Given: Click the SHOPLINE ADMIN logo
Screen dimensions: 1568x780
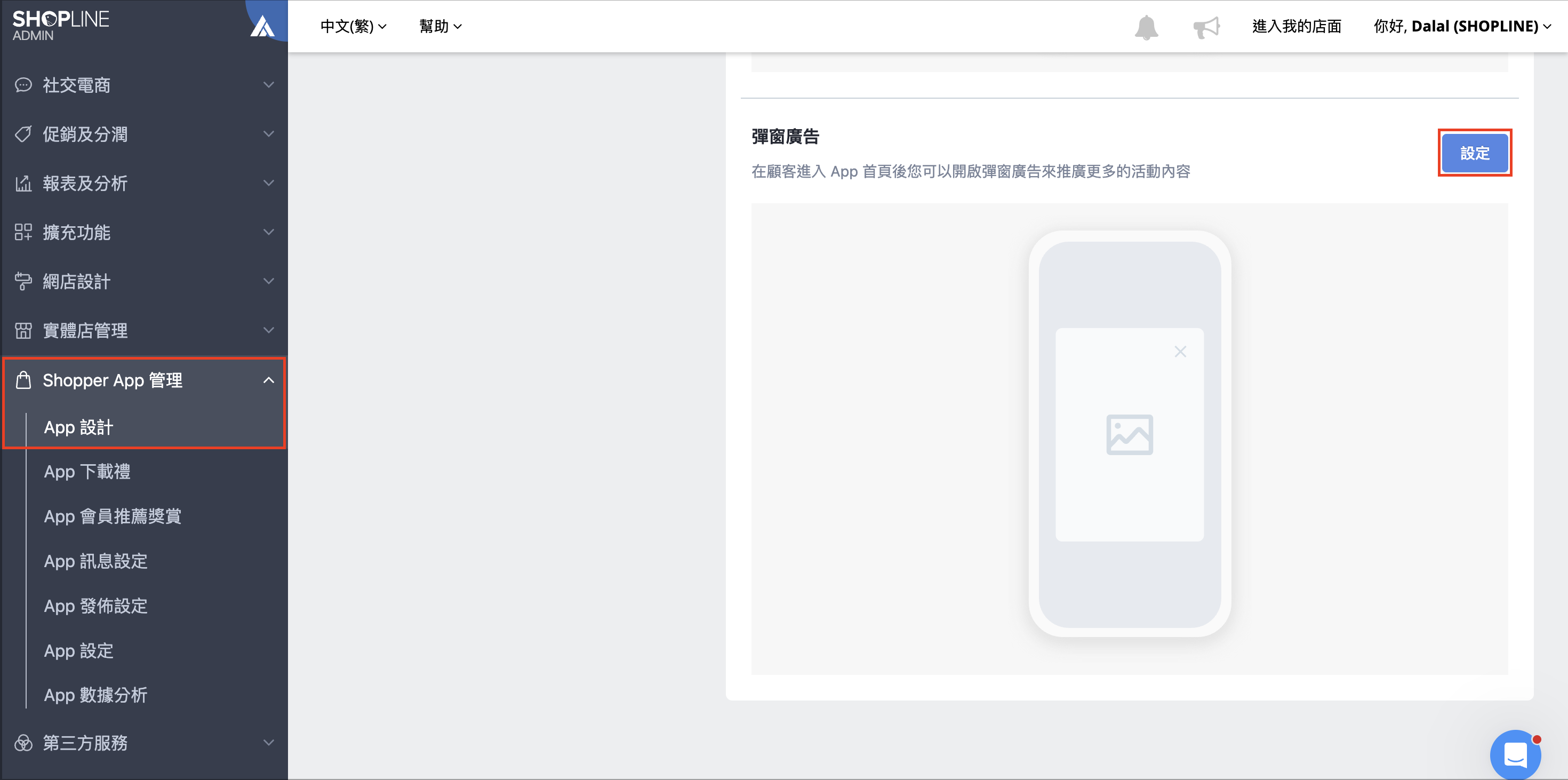Looking at the screenshot, I should pos(60,26).
